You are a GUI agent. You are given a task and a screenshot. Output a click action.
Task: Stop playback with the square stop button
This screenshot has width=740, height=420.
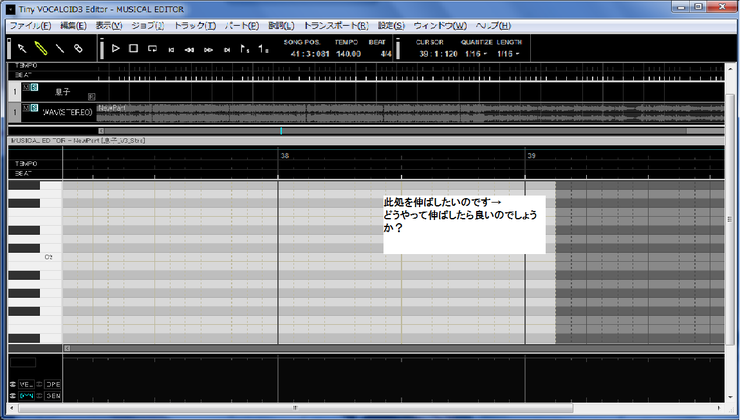[x=134, y=48]
